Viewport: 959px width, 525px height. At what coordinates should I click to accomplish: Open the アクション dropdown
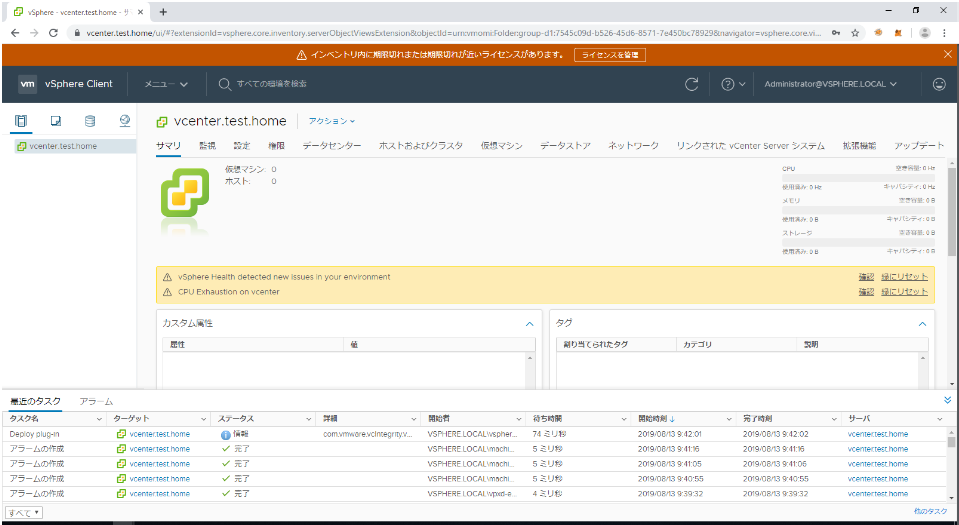[x=331, y=121]
